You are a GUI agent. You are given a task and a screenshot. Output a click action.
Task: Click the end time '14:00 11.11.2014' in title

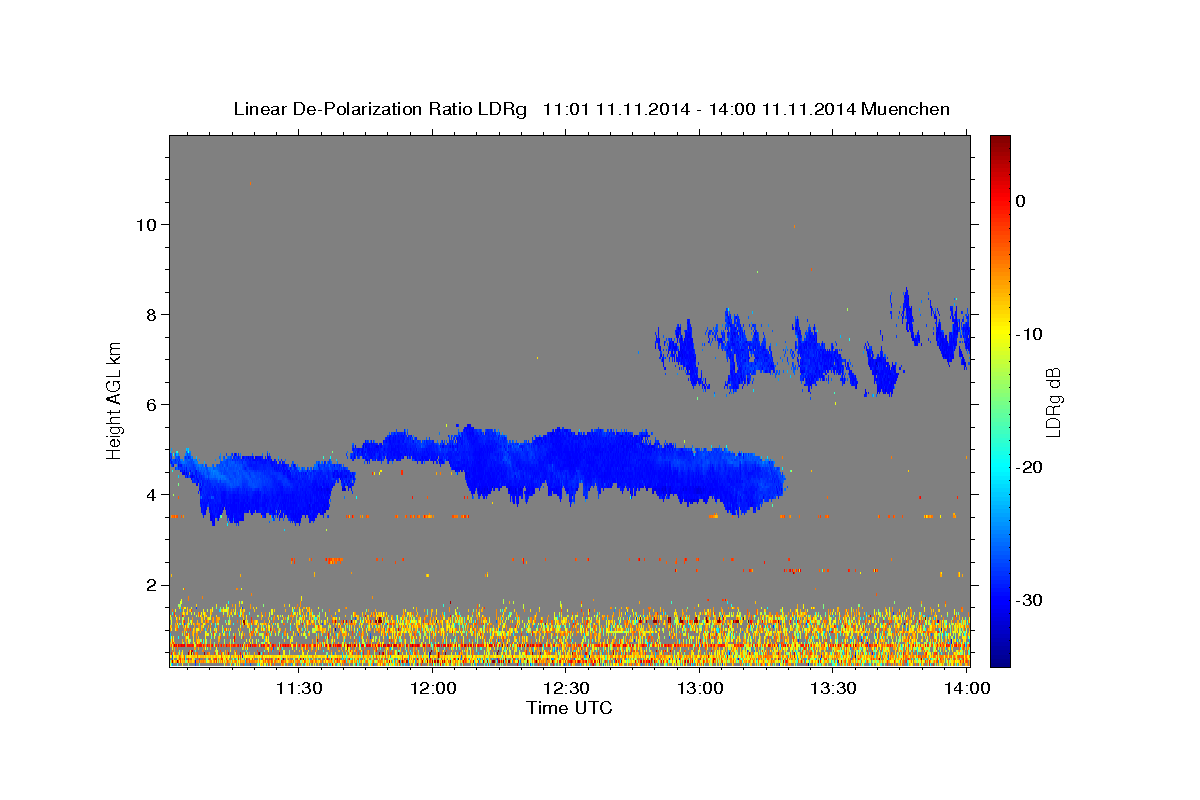coord(781,109)
